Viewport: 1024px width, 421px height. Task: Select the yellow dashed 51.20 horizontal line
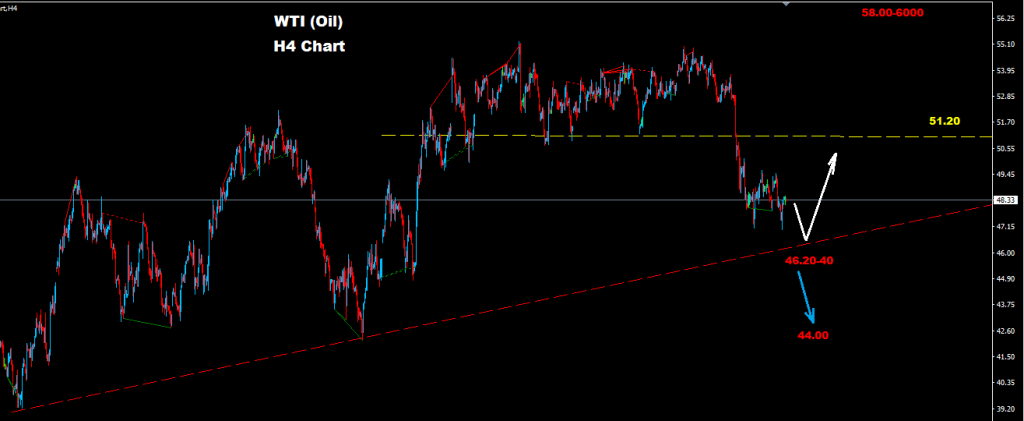[x=686, y=136]
